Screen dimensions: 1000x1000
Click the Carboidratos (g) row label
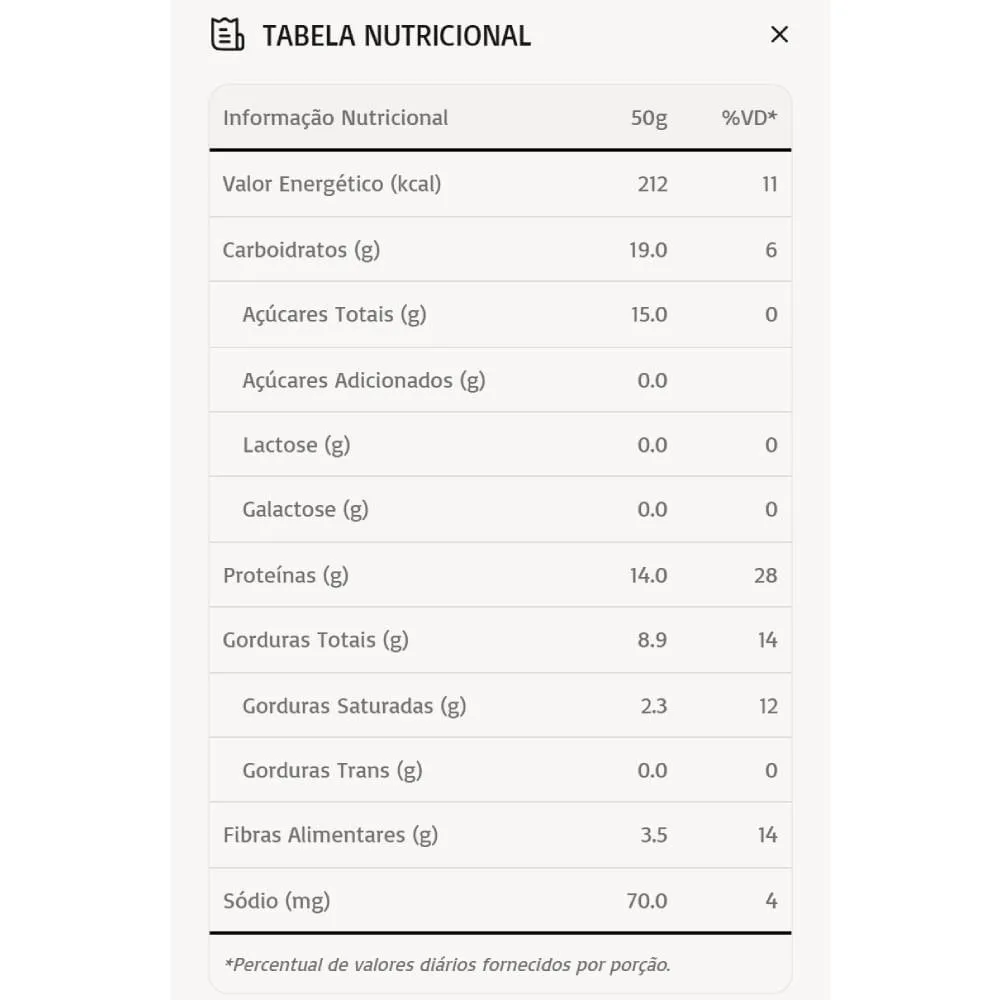point(301,250)
